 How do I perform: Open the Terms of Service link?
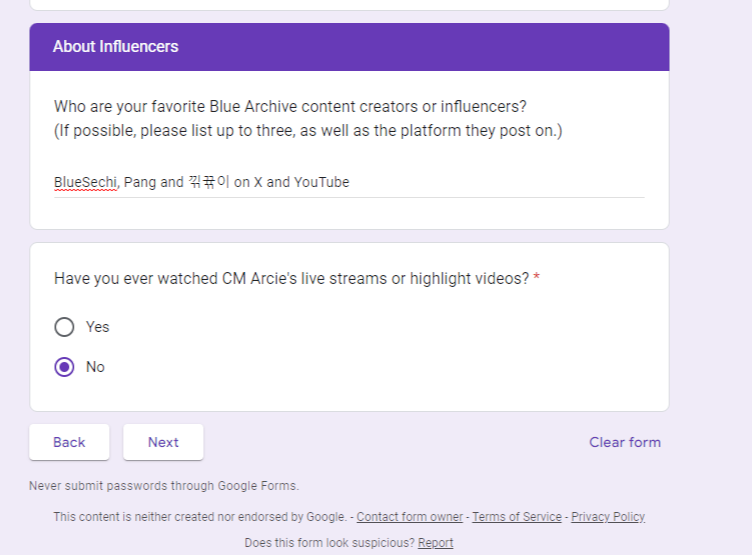pyautogui.click(x=517, y=517)
